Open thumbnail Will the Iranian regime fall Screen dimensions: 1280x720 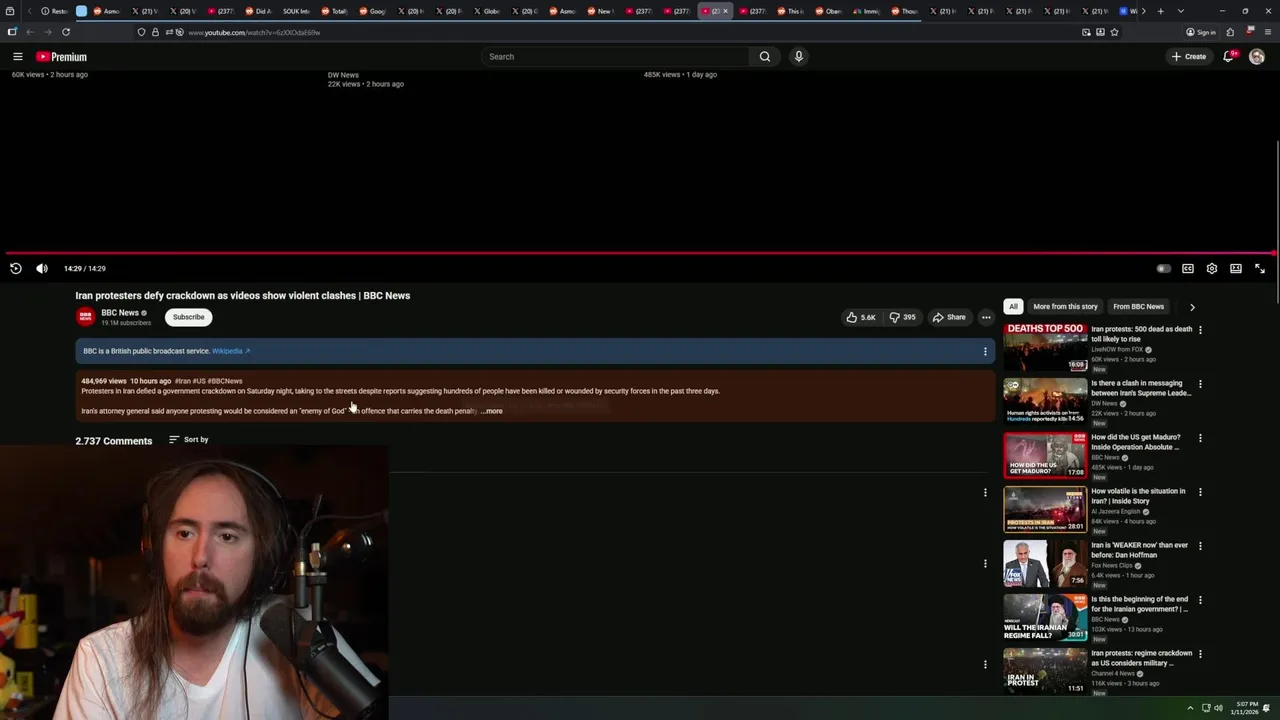1045,617
